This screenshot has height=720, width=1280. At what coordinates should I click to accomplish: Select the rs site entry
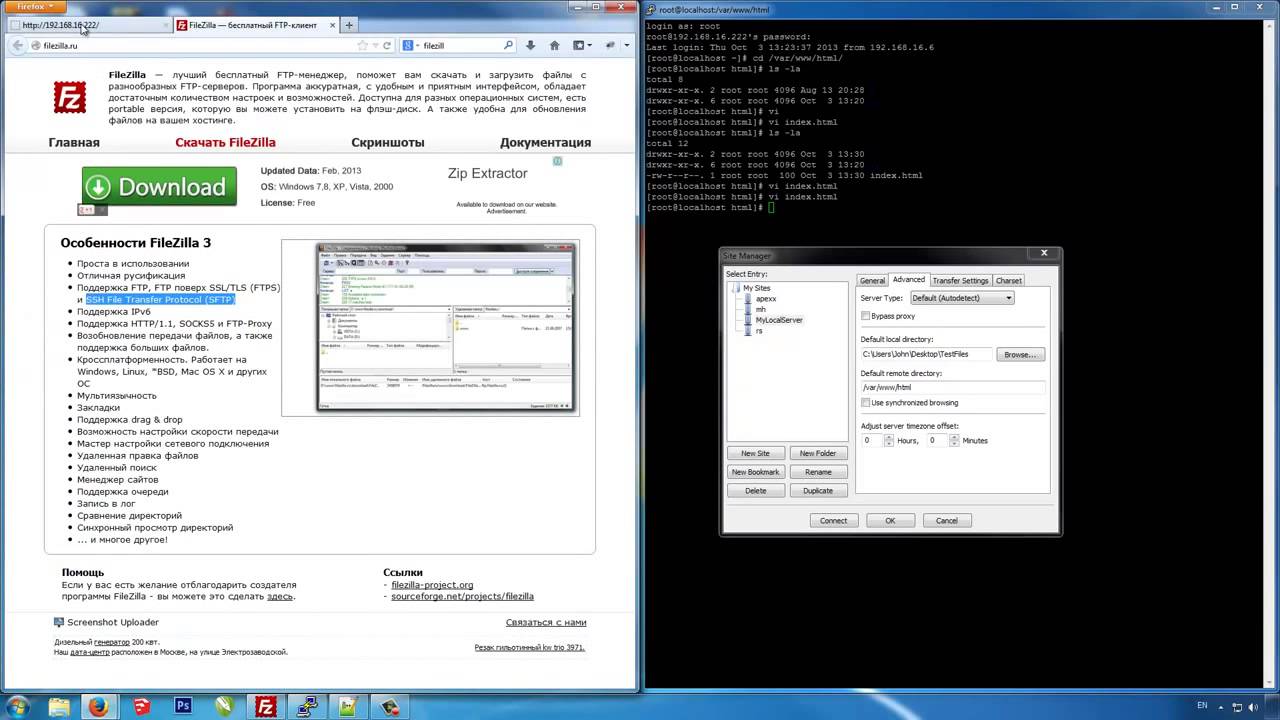pos(758,330)
